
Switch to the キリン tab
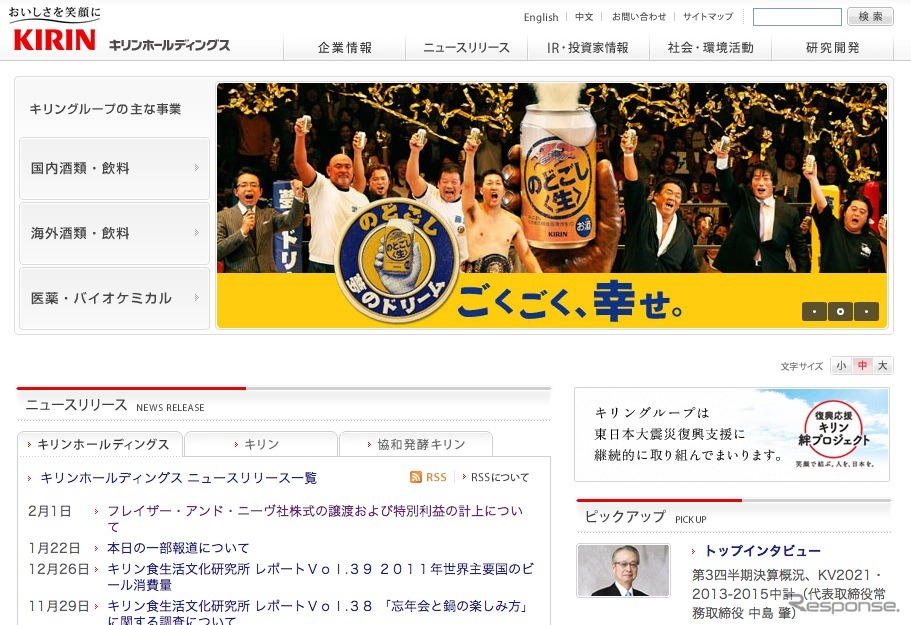tap(261, 443)
